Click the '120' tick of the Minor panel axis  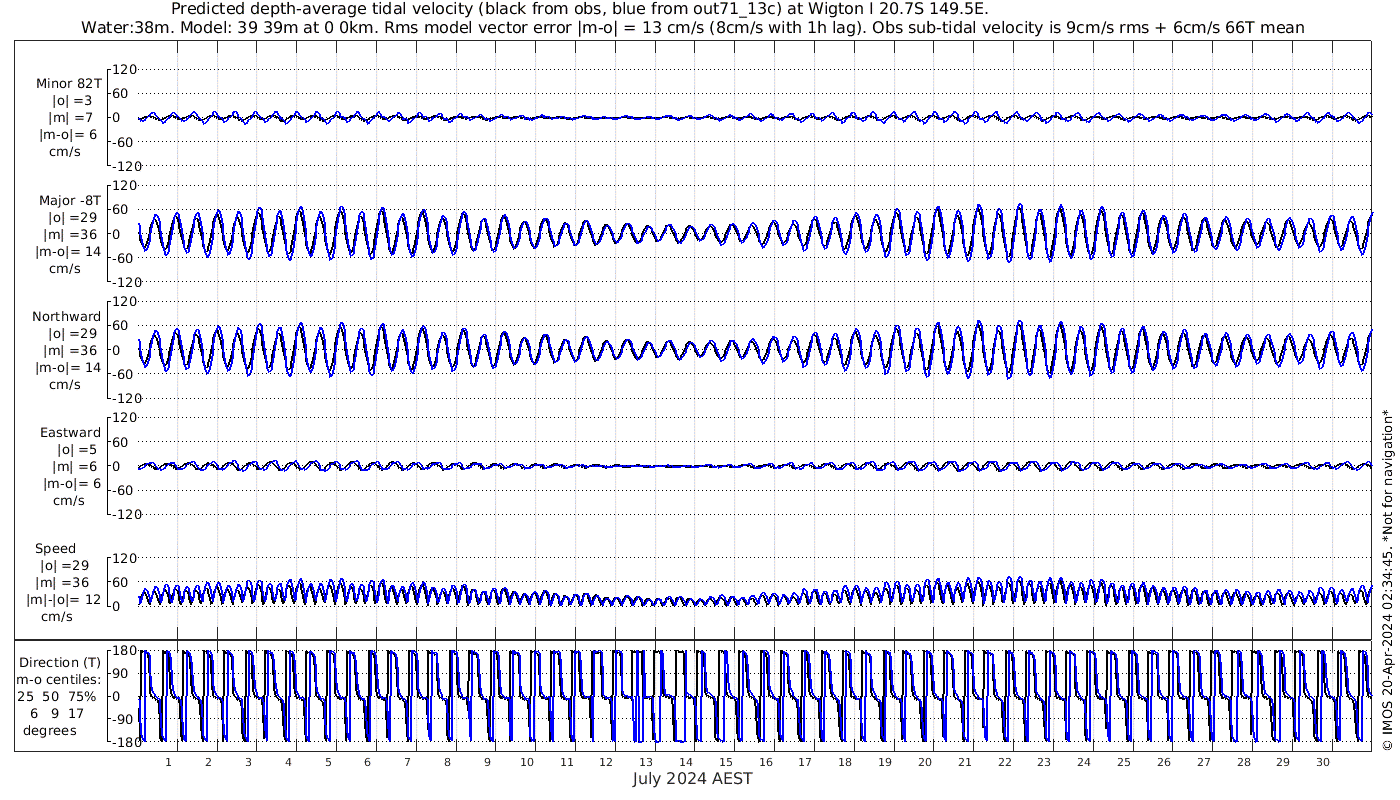point(124,69)
